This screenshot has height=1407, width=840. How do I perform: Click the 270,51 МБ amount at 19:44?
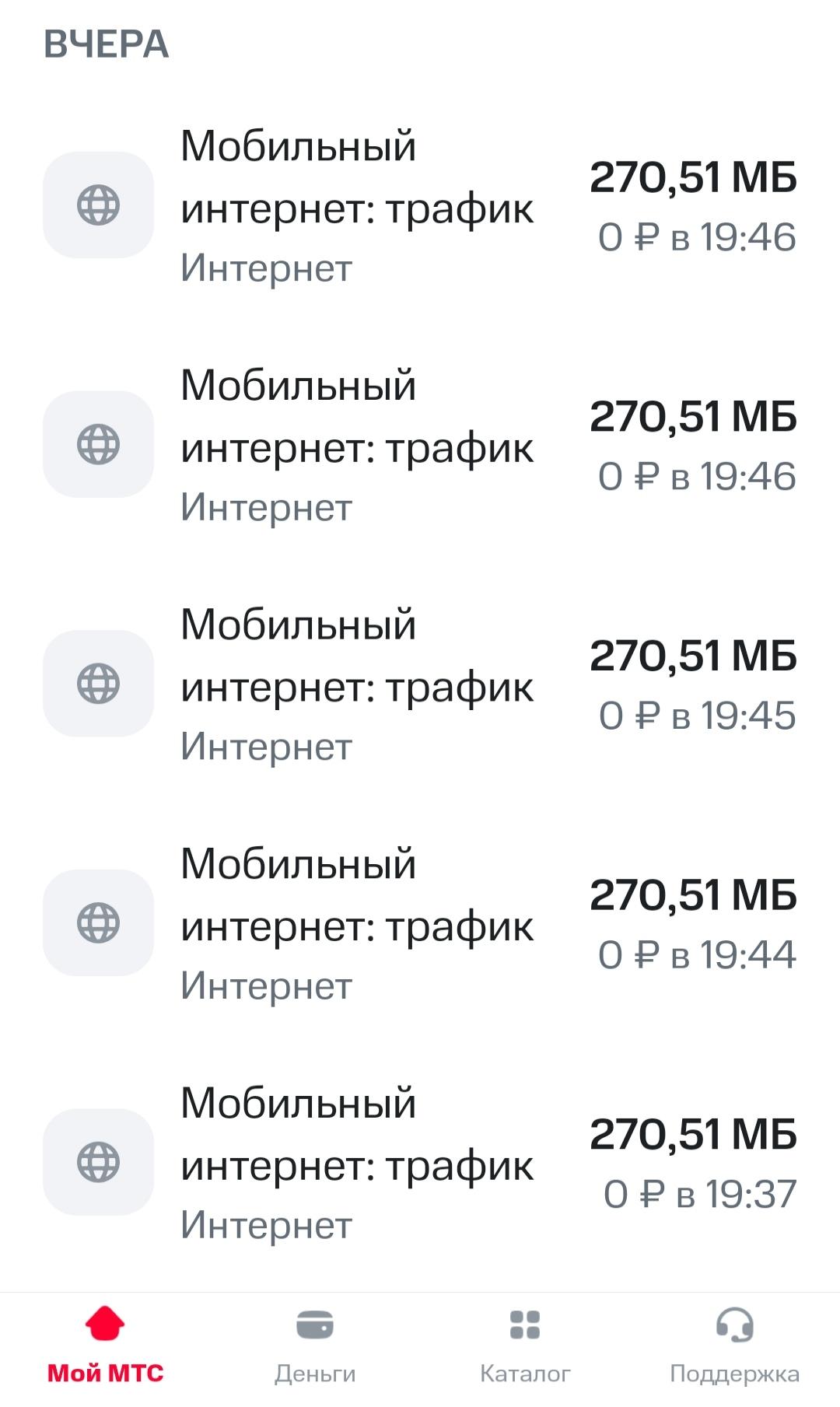click(x=693, y=895)
